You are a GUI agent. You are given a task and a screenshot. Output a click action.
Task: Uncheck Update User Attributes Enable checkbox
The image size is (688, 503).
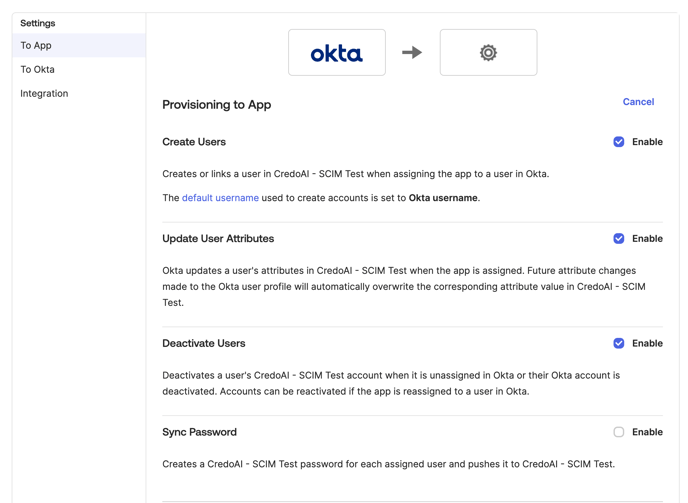click(619, 238)
